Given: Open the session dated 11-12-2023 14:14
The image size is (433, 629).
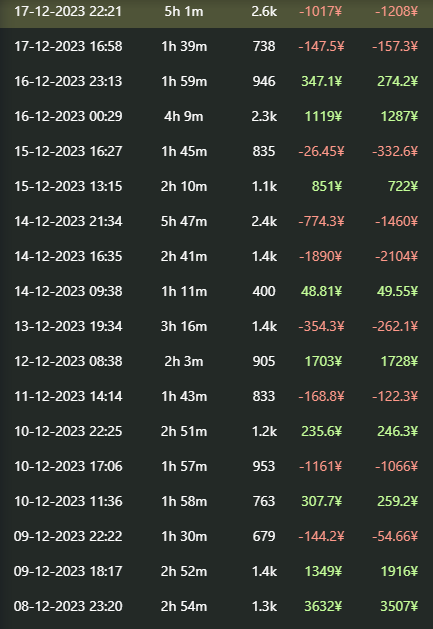Looking at the screenshot, I should [x=216, y=396].
